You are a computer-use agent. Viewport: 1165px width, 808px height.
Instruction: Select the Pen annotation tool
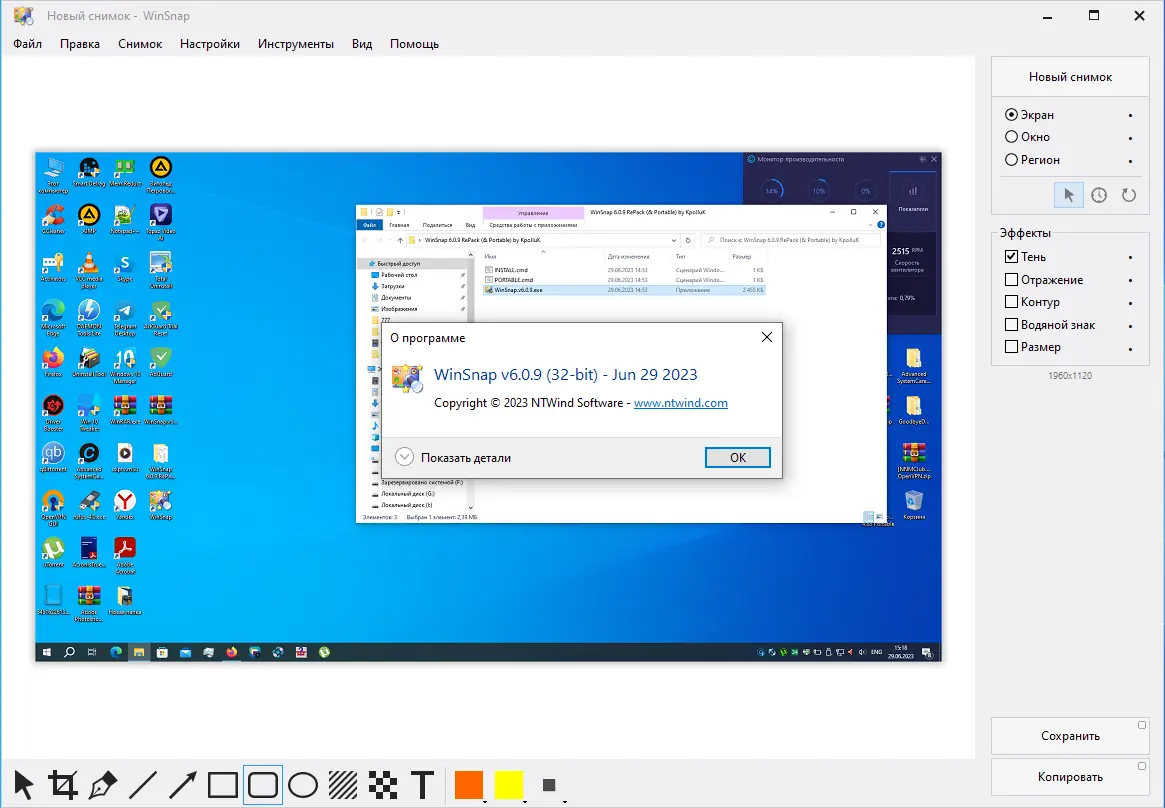(x=102, y=785)
